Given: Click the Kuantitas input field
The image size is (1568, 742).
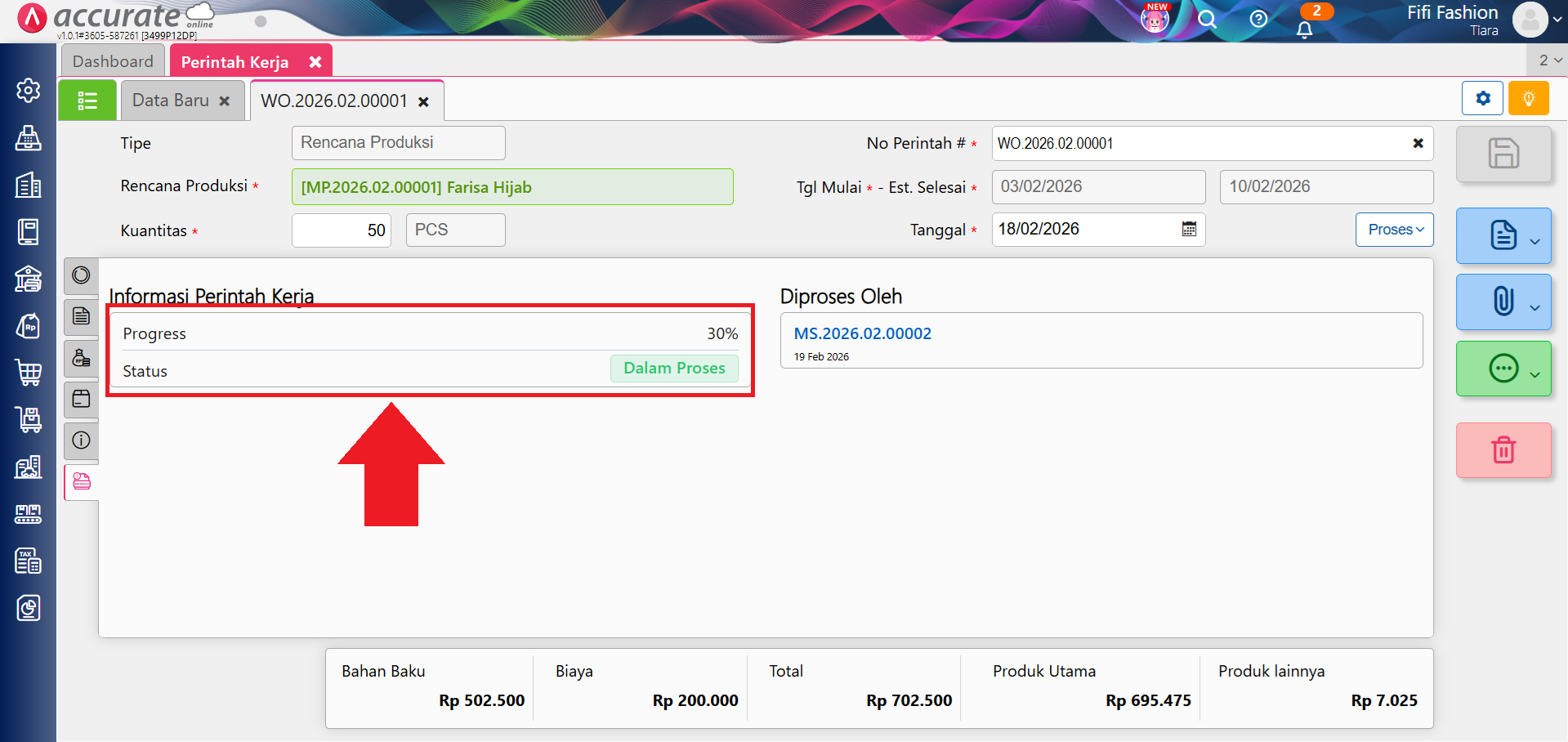Looking at the screenshot, I should (342, 230).
